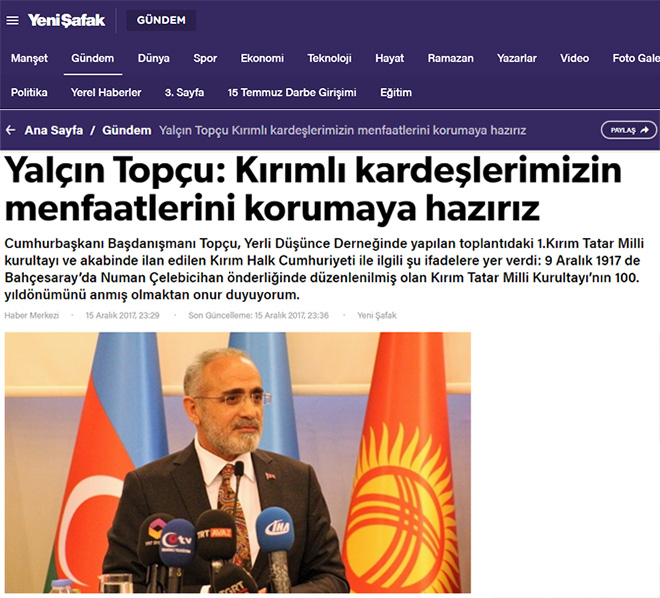The height and width of the screenshot is (598, 660).
Task: Select the Gündem navigation tab
Action: [x=93, y=58]
